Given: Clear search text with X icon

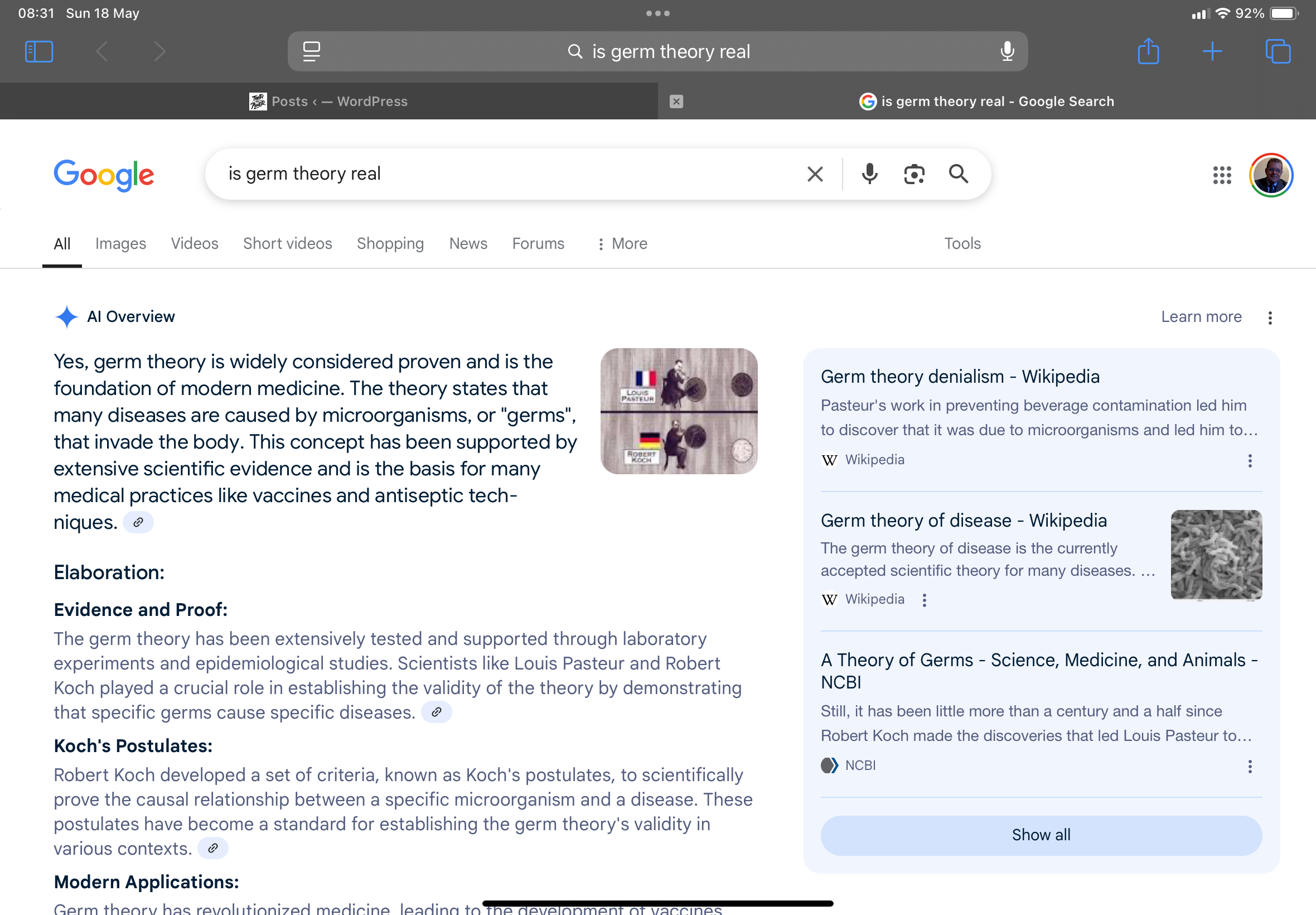Looking at the screenshot, I should click(815, 174).
